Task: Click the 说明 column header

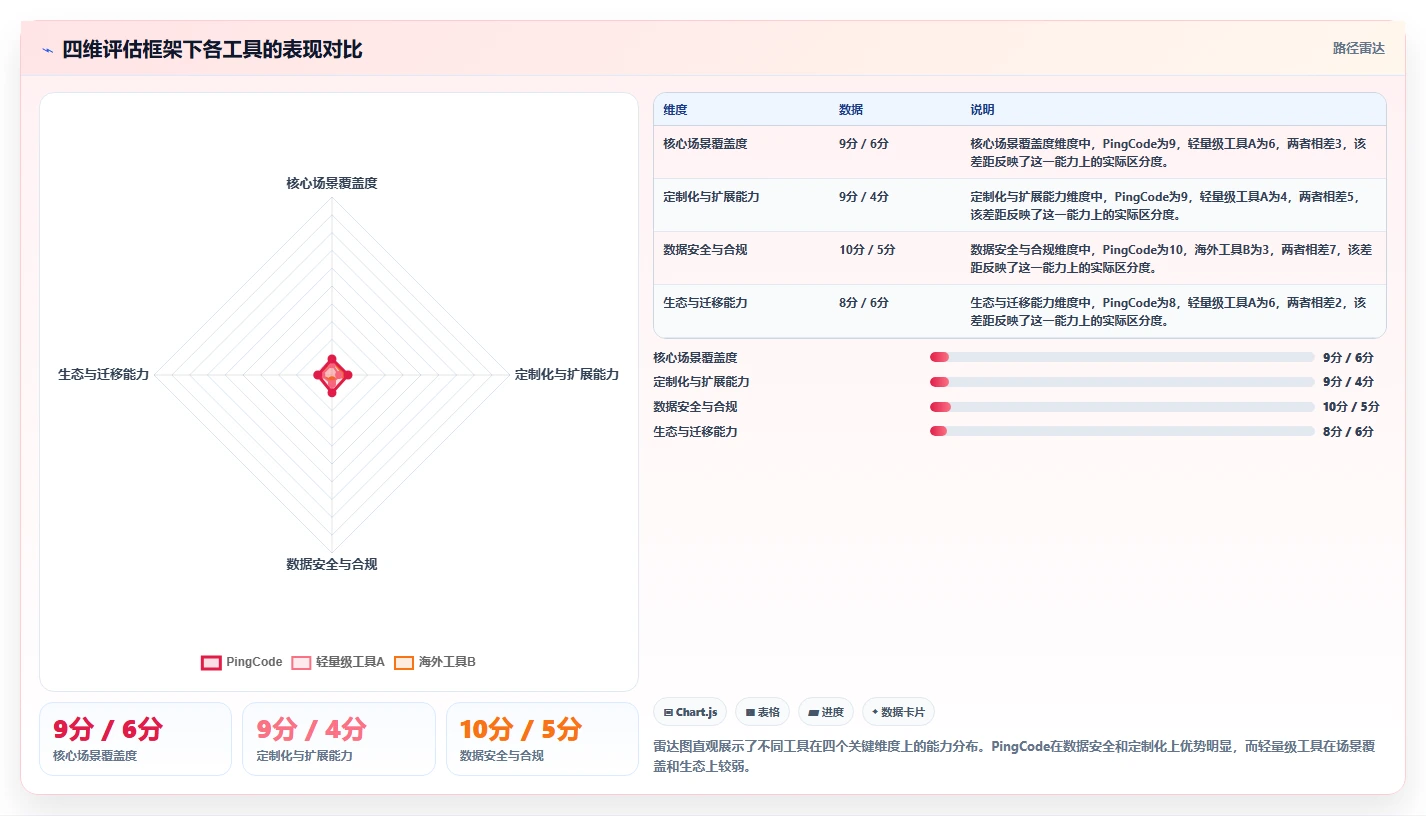Action: [x=982, y=110]
